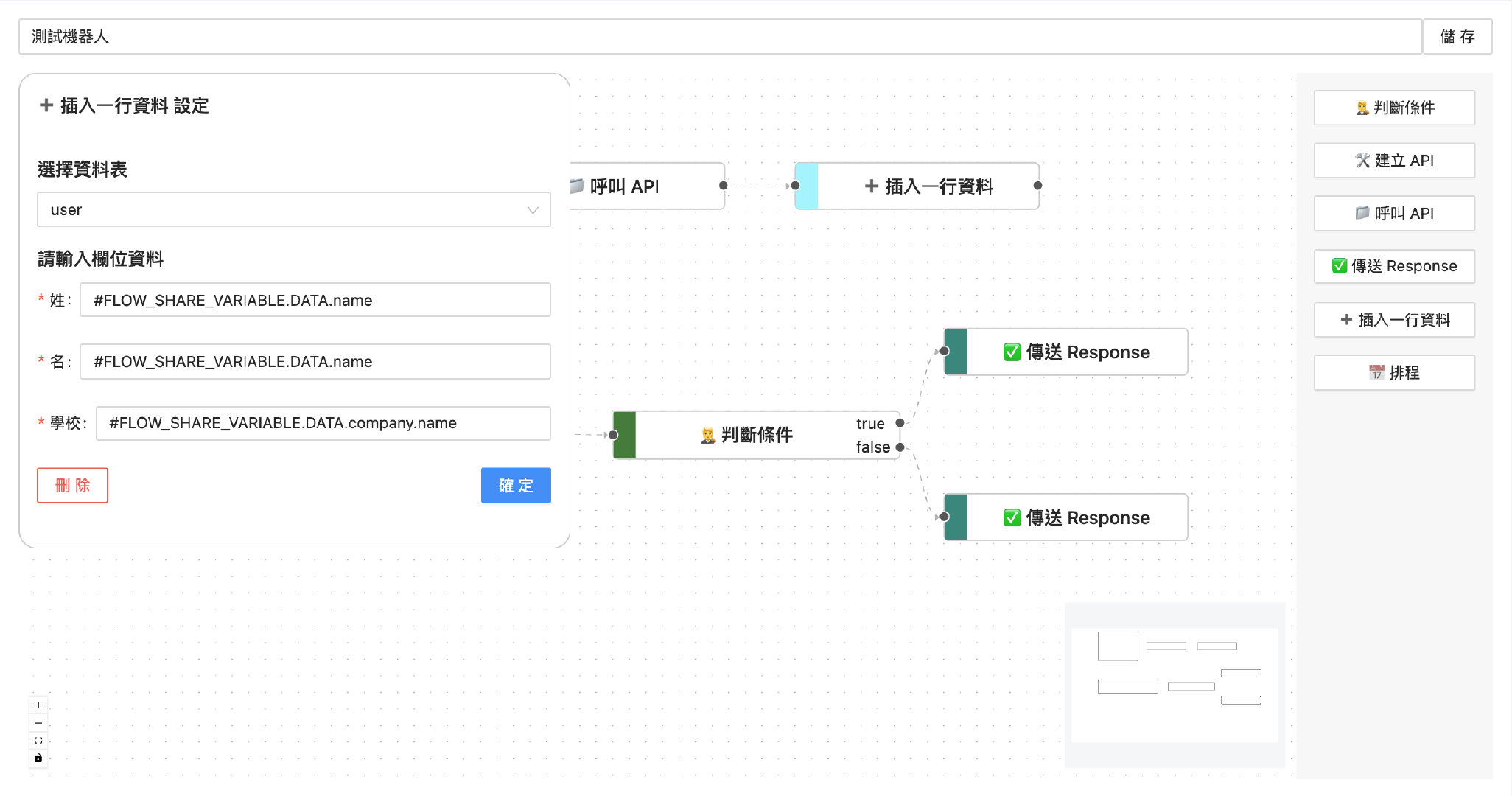Click the checkmark icon on sidebar 傳送 Response
The width and height of the screenshot is (1512, 796).
pos(1340,266)
